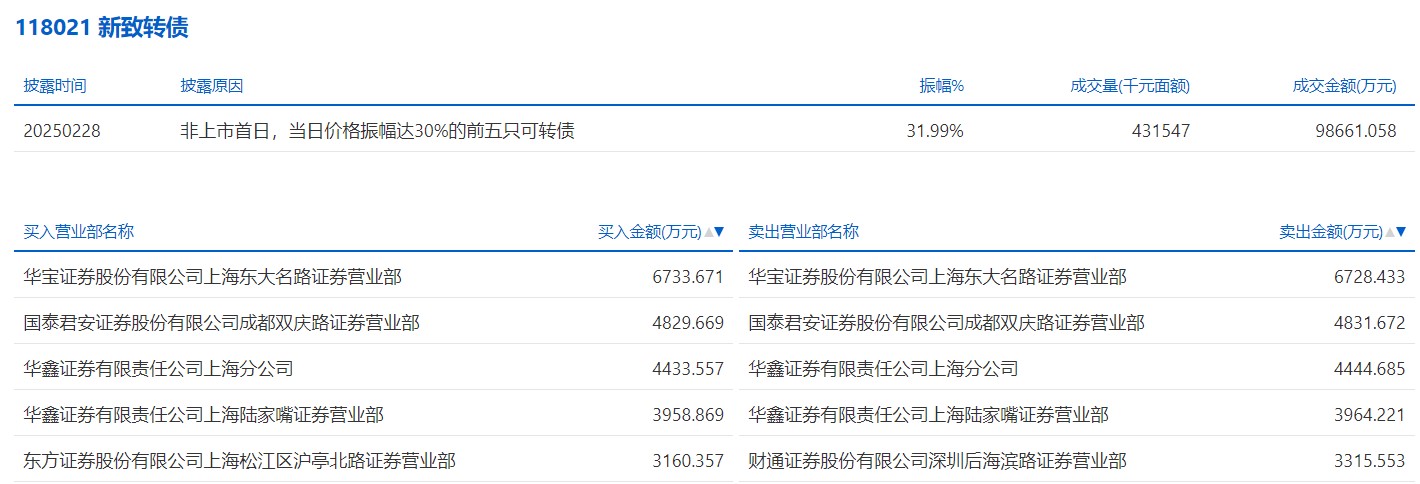The height and width of the screenshot is (484, 1420).
Task: Select seller 华鑫证券有限责任公司上海陆家嘴证券营业部
Action: [929, 415]
